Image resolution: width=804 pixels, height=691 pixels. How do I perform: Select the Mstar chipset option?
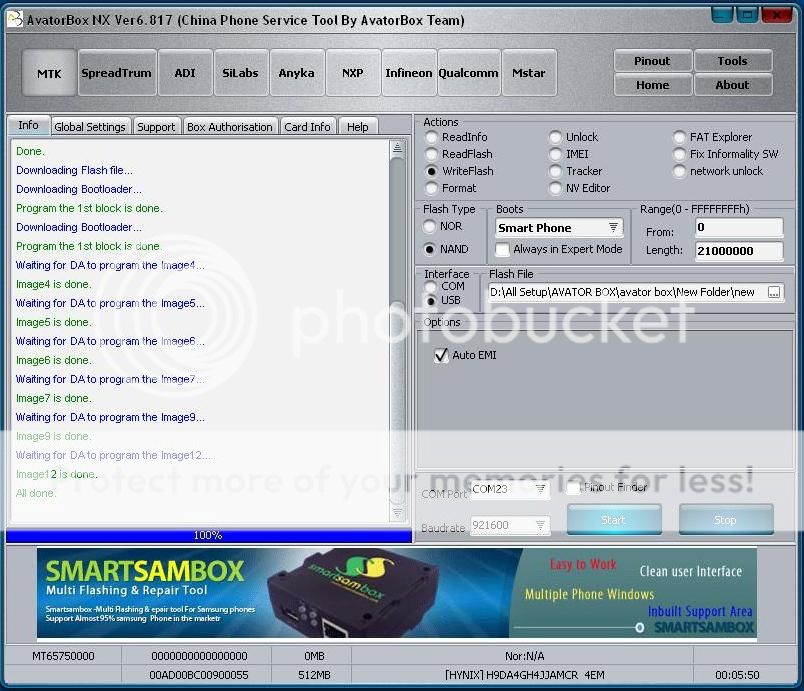pos(529,72)
